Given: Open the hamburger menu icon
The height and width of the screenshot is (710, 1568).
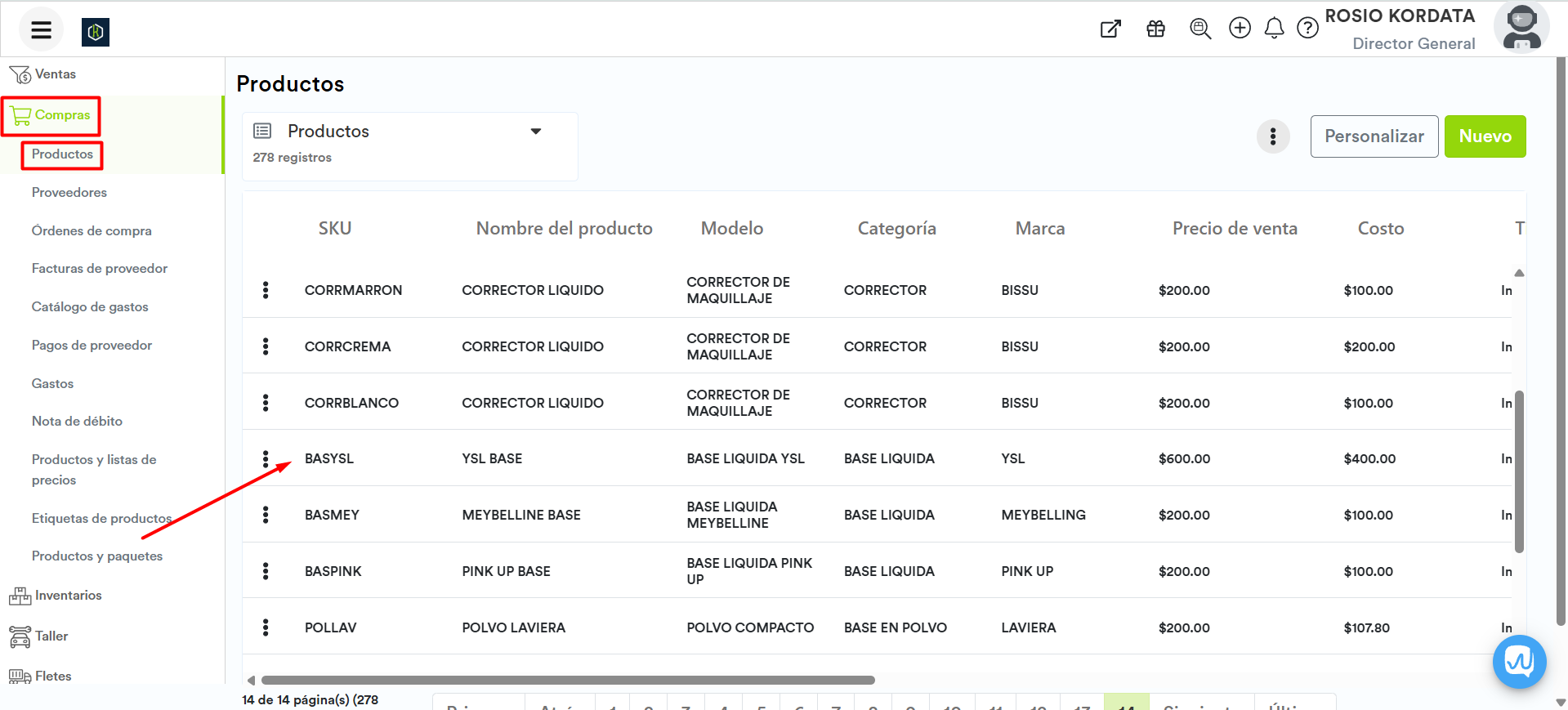Looking at the screenshot, I should [41, 30].
